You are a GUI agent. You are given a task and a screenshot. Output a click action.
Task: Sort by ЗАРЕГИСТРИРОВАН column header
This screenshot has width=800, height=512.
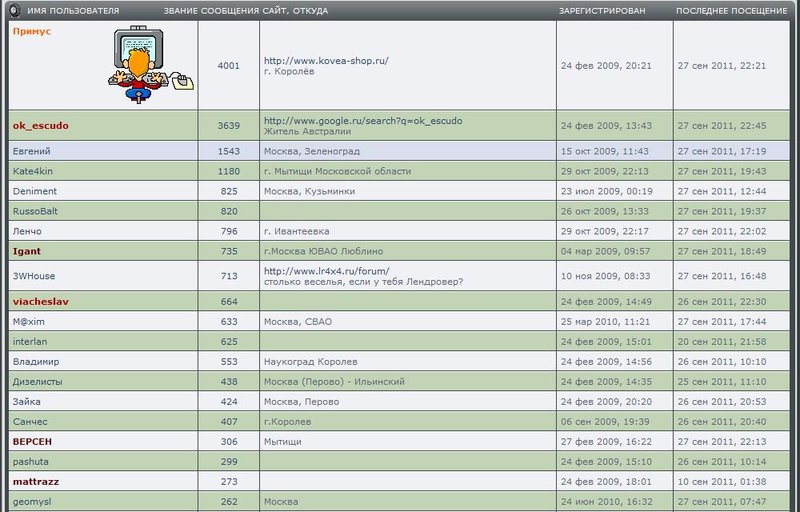click(602, 11)
